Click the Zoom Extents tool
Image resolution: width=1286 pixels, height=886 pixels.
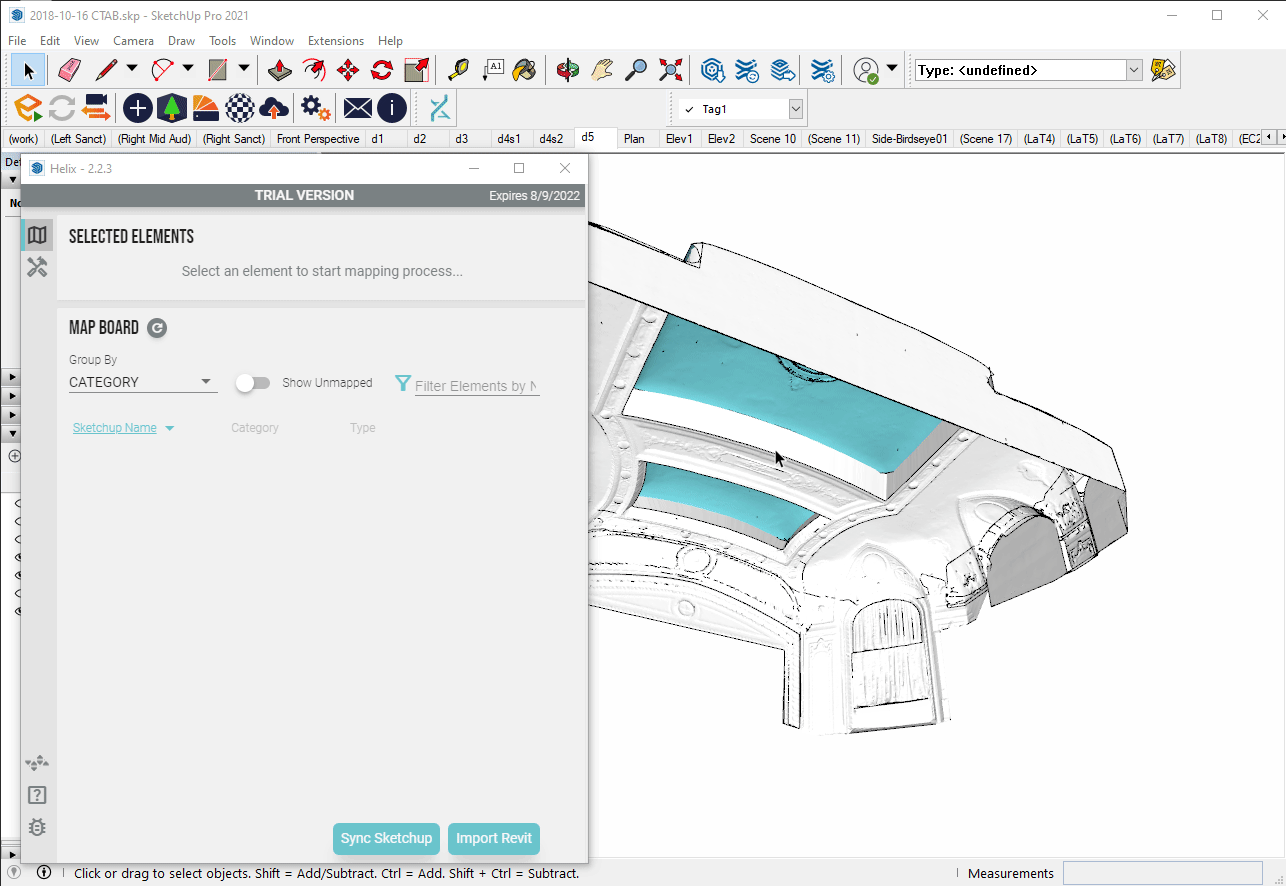tap(670, 70)
